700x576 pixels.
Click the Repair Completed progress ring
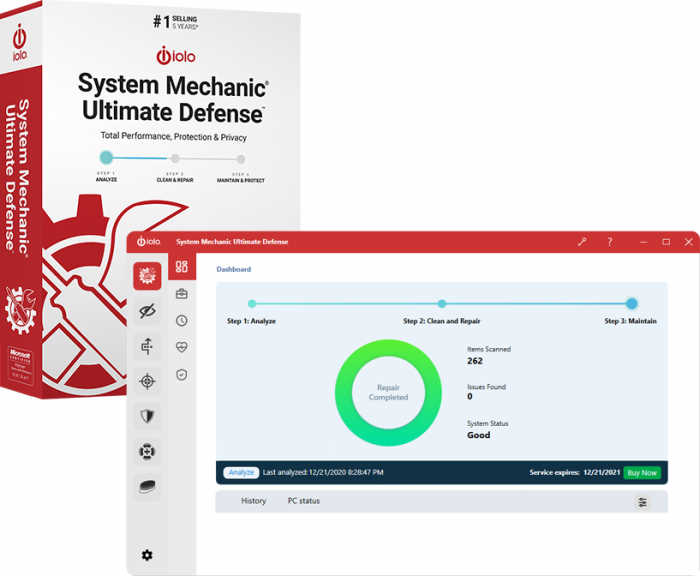[388, 392]
